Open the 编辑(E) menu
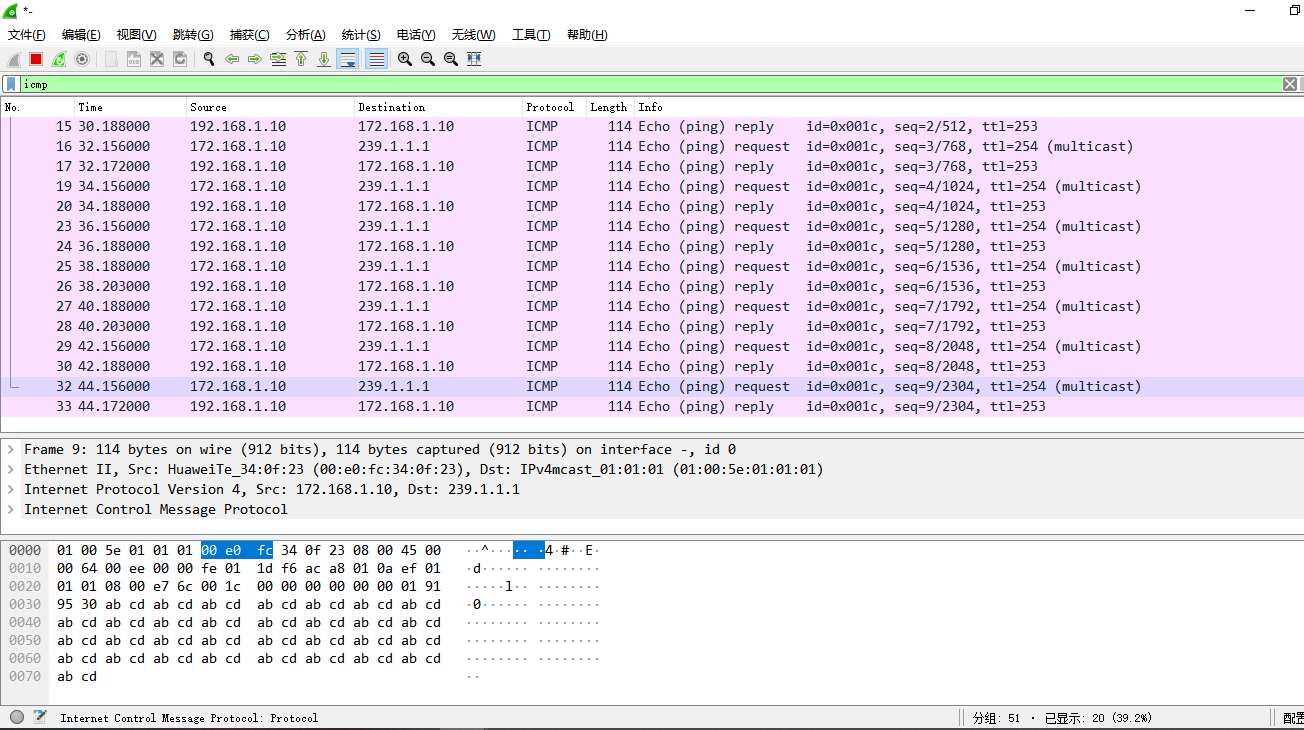1304x730 pixels. [x=81, y=34]
